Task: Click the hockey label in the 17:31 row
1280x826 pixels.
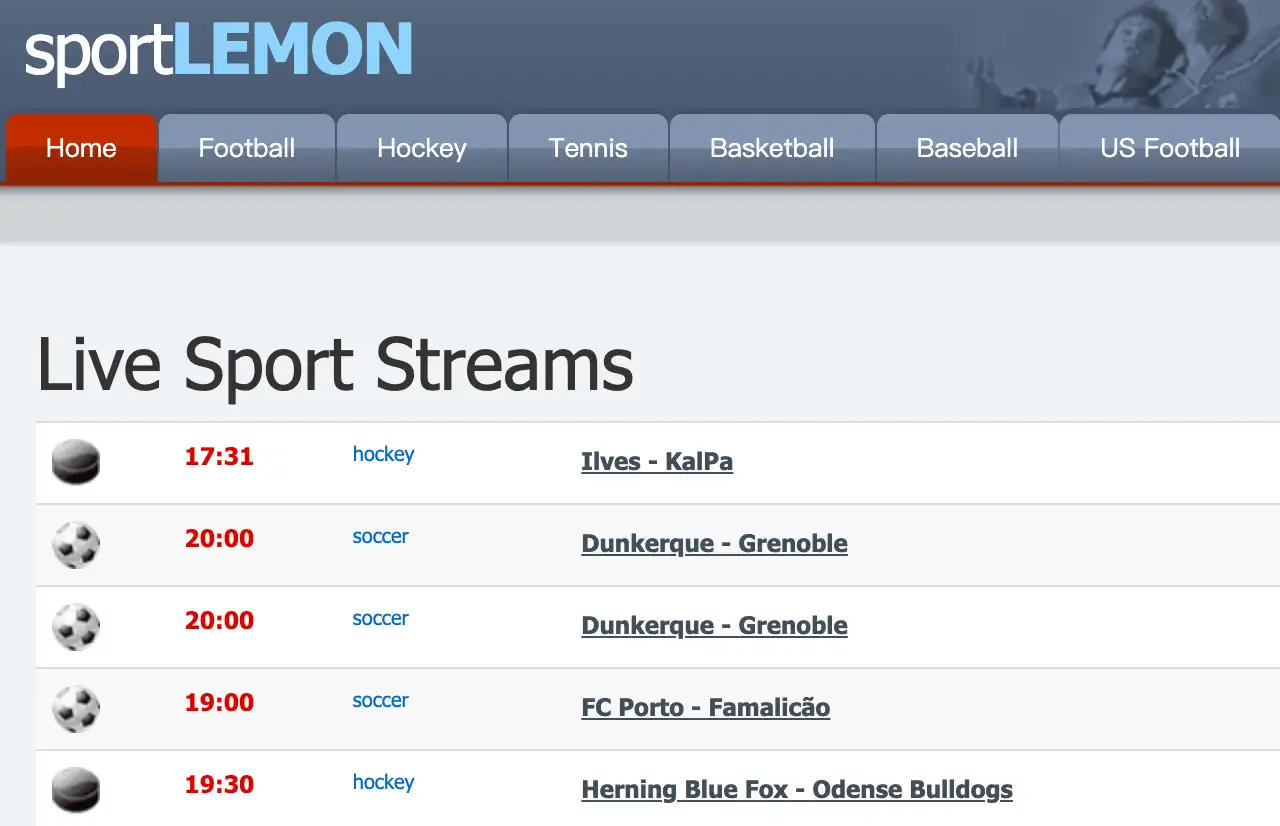Action: click(x=383, y=454)
